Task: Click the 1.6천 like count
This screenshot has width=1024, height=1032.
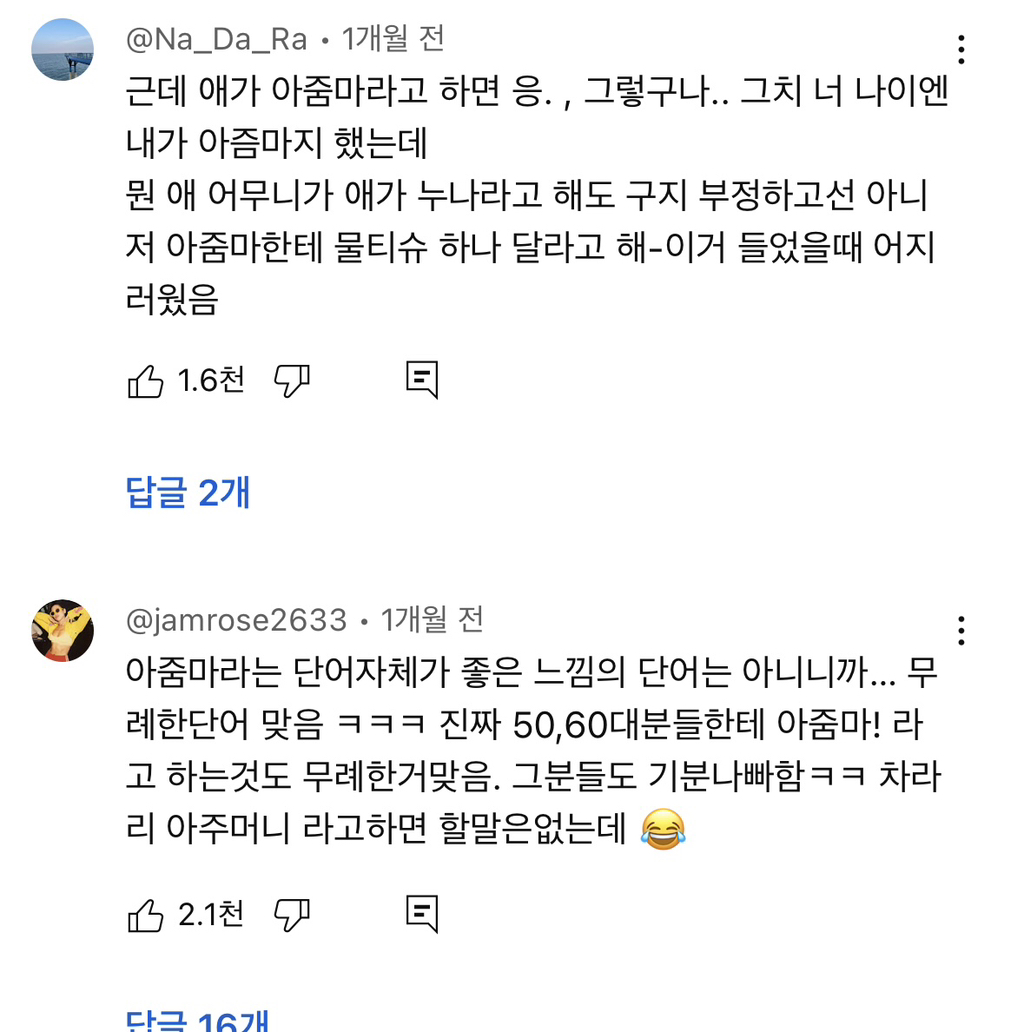Action: click(211, 381)
